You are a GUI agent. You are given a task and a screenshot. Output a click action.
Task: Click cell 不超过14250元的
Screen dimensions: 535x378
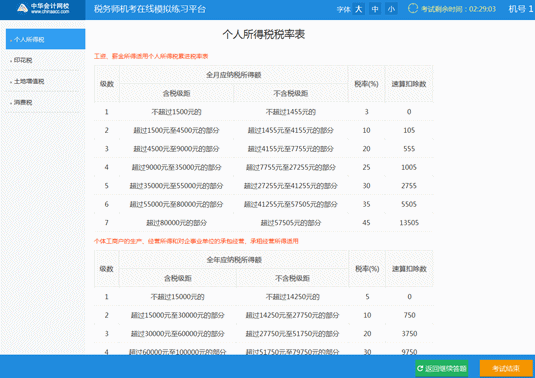pos(292,297)
